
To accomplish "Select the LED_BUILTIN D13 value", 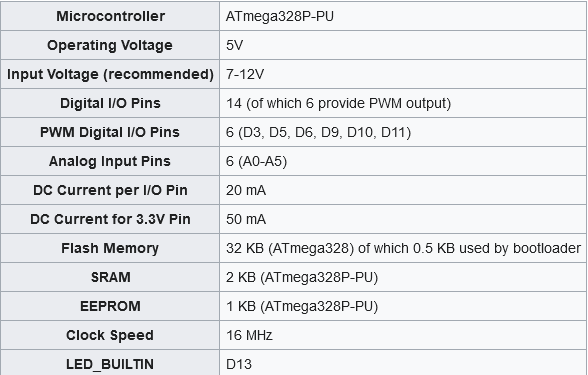I will (x=239, y=364).
